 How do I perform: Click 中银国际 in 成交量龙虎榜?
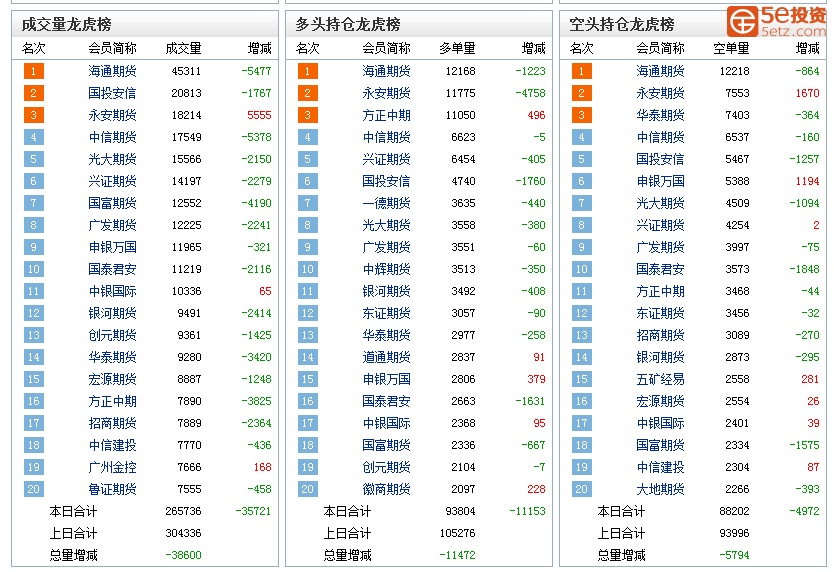(x=112, y=291)
